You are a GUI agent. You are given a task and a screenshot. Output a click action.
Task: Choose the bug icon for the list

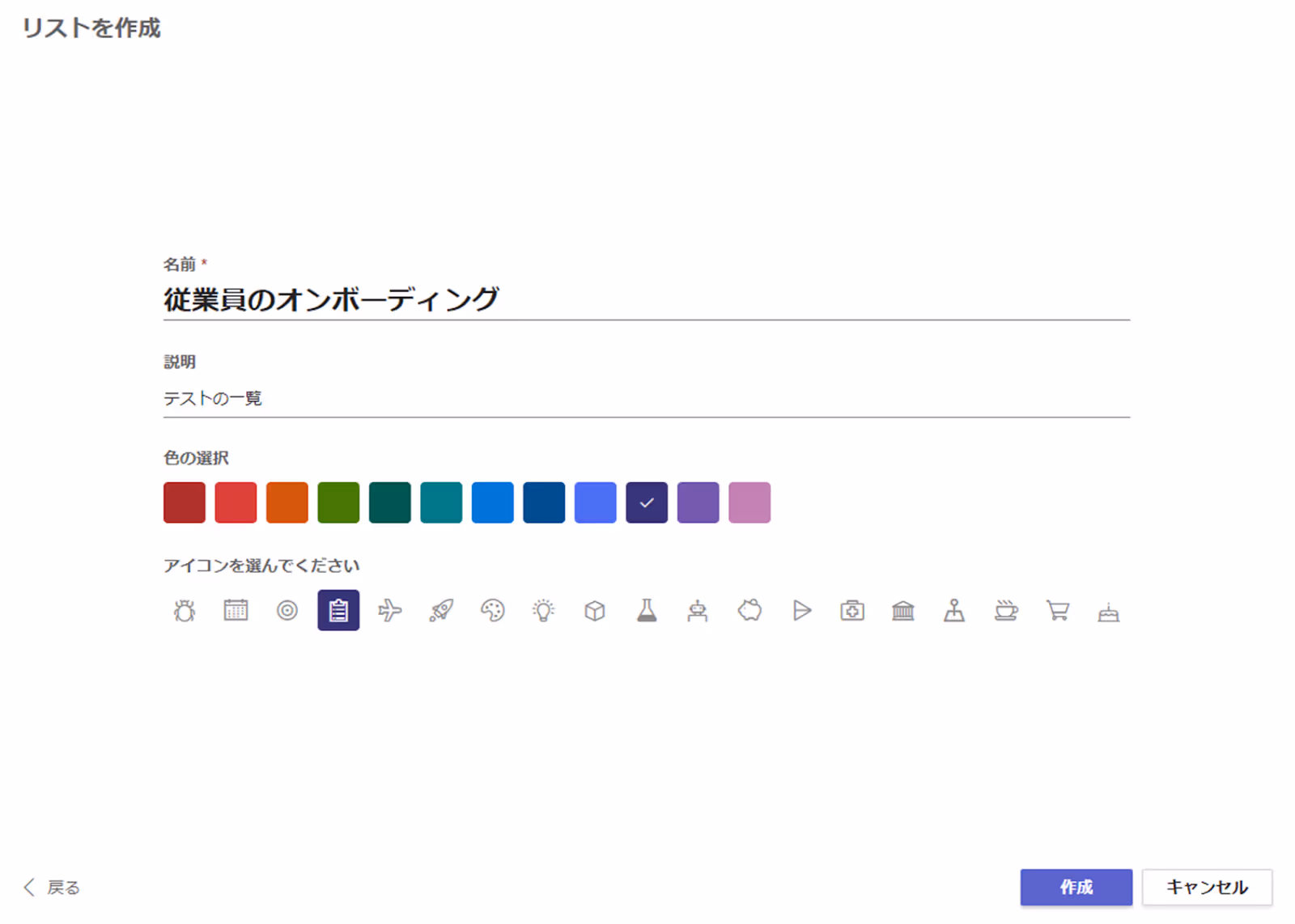pos(185,610)
